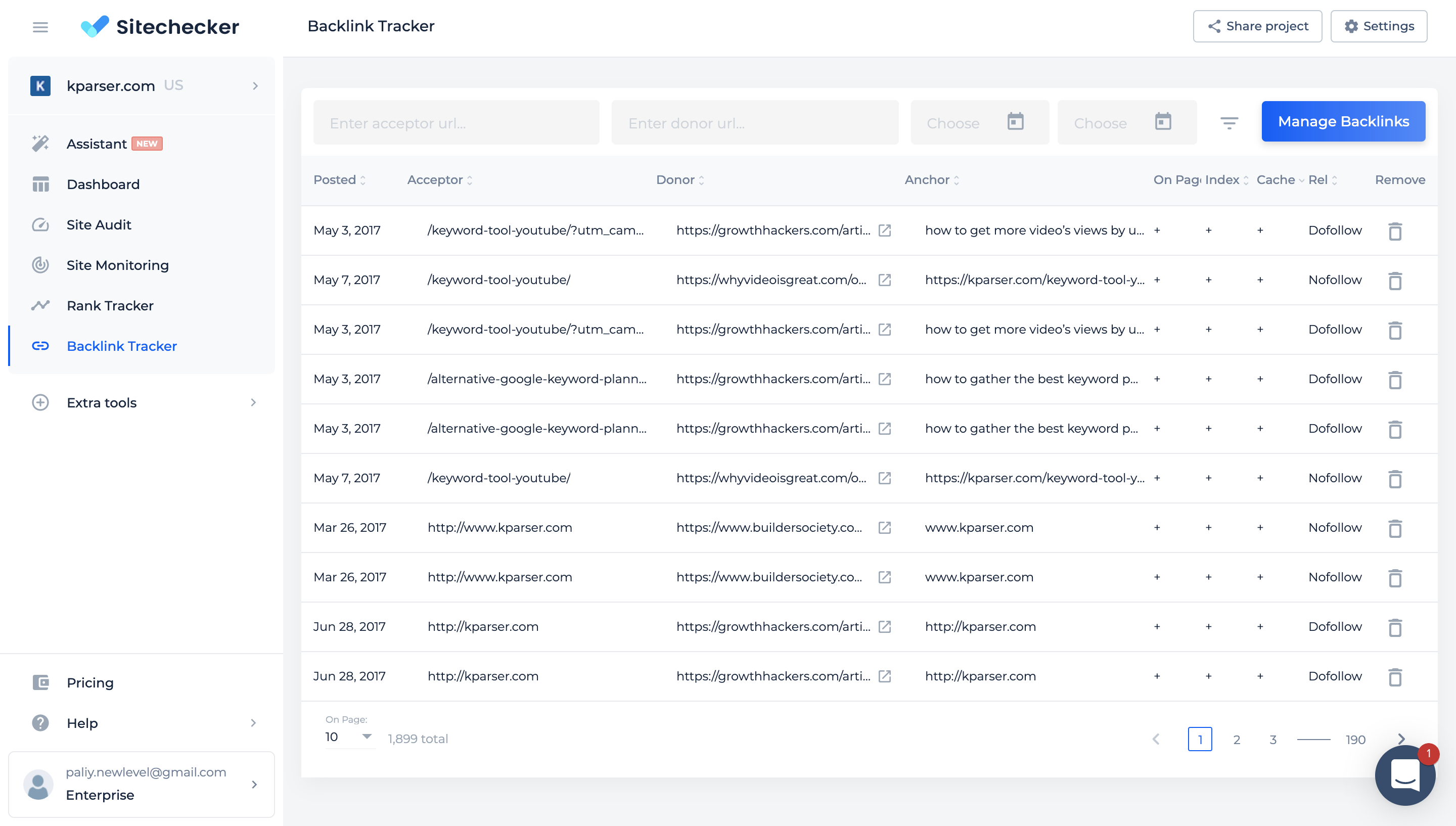The height and width of the screenshot is (826, 1456).
Task: Open the first Choose date calendar icon
Action: 1015,121
